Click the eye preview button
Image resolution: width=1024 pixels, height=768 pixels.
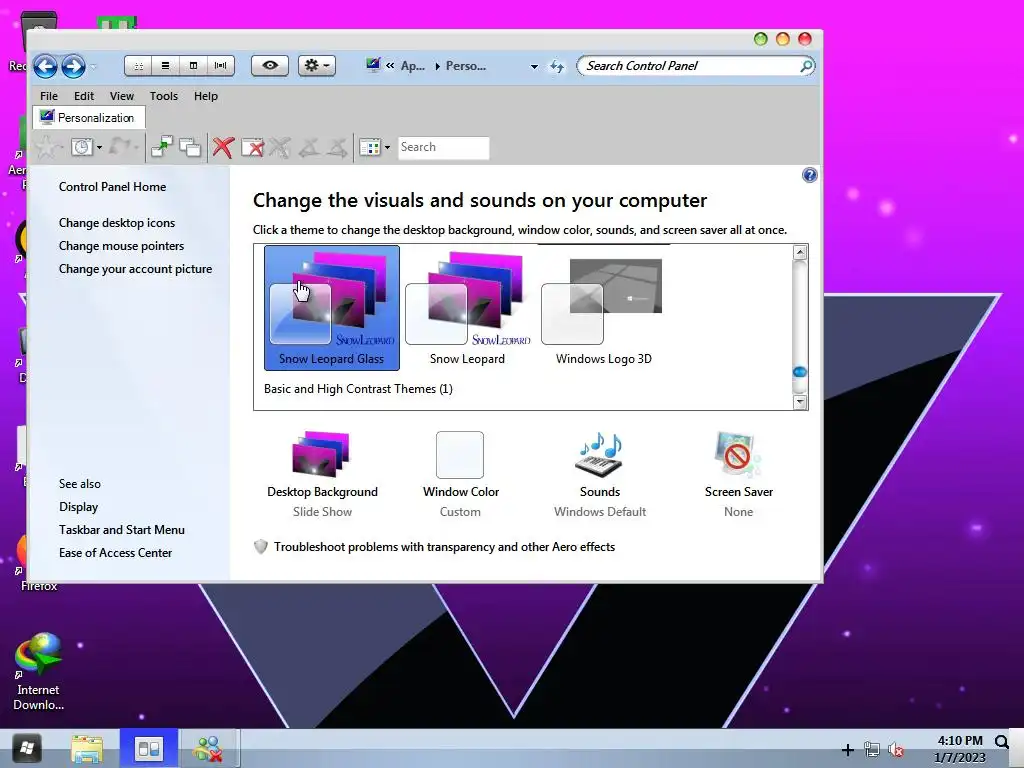[x=270, y=65]
